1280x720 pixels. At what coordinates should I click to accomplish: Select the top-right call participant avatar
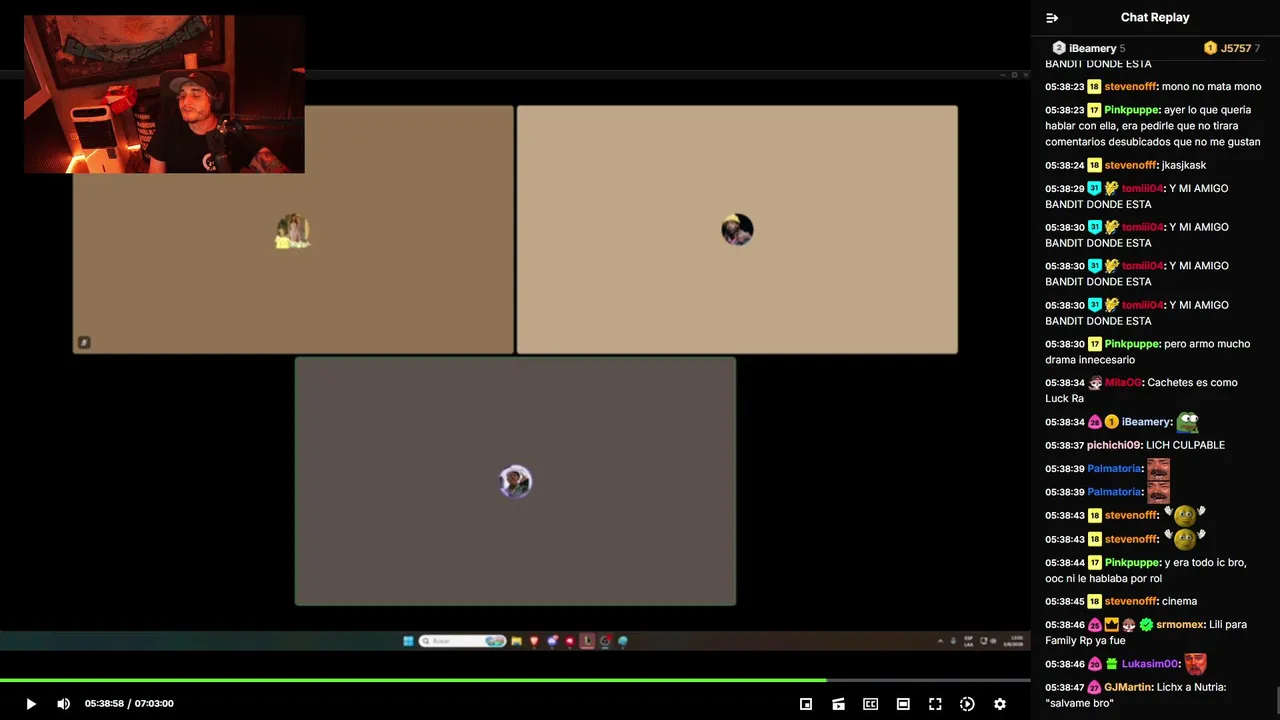point(737,230)
